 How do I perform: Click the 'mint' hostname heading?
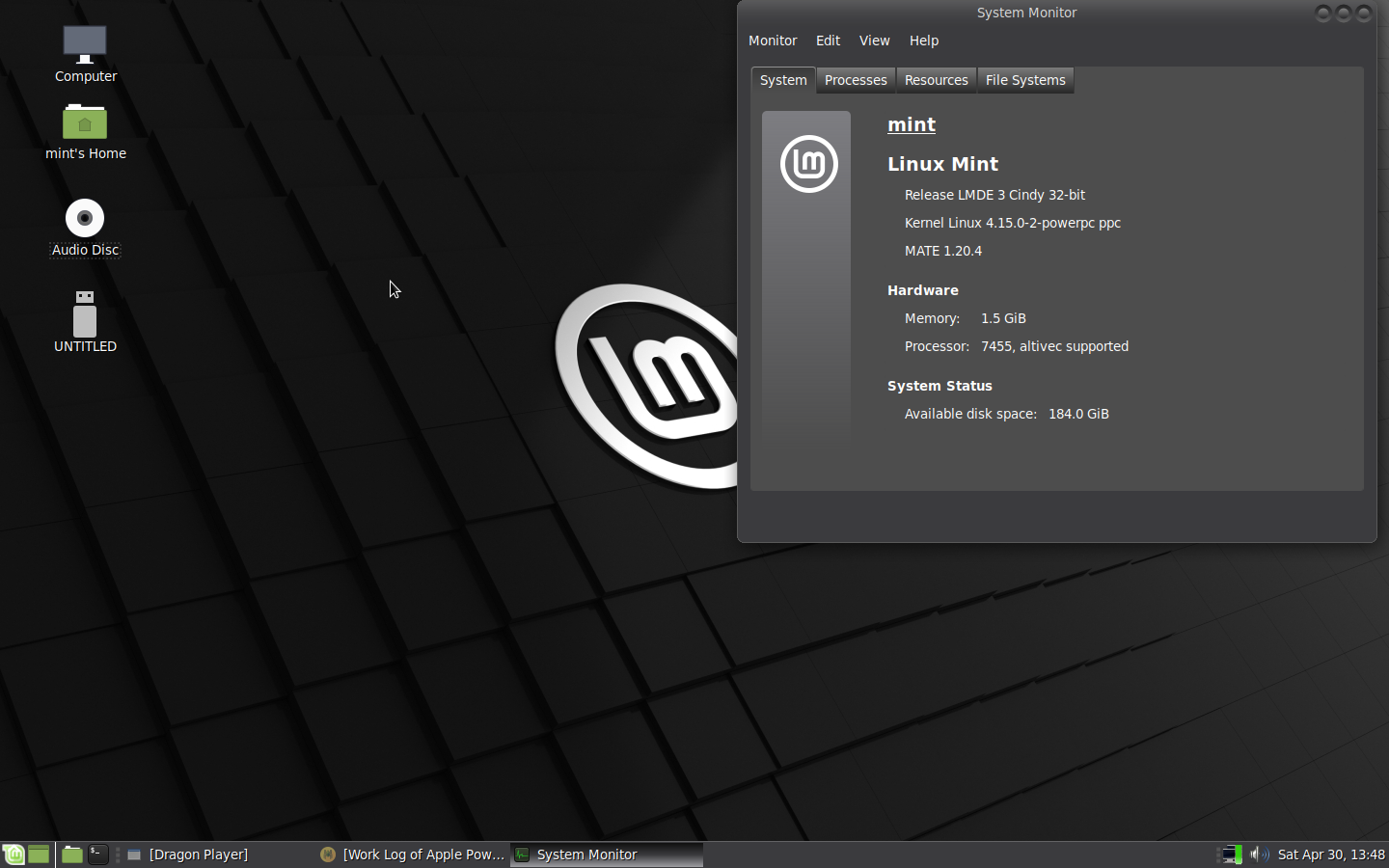(912, 124)
